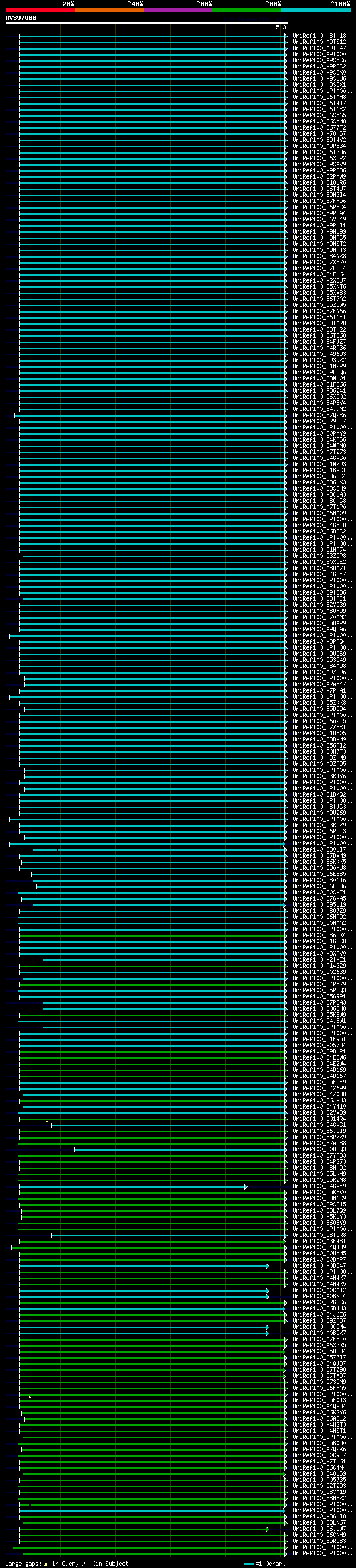Select hit label UniRef100_Q86LX4
This screenshot has width=356, height=1568.
(x=319, y=935)
